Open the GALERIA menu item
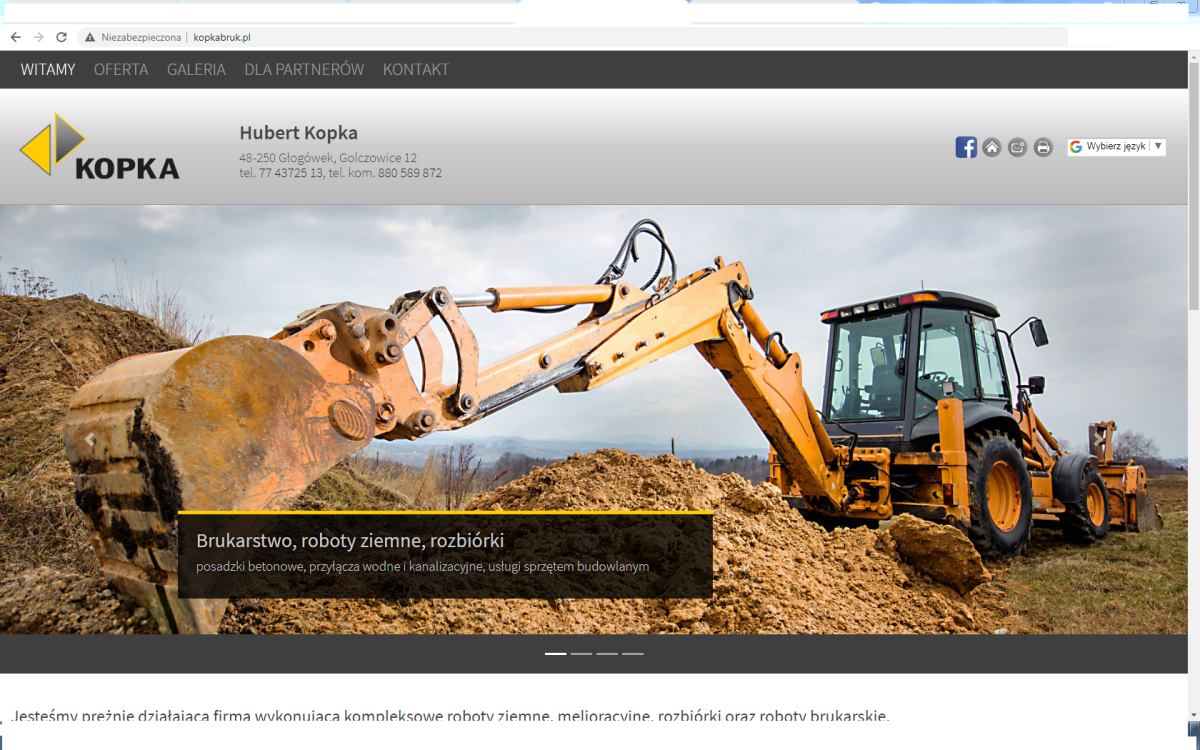The width and height of the screenshot is (1200, 750). (196, 69)
